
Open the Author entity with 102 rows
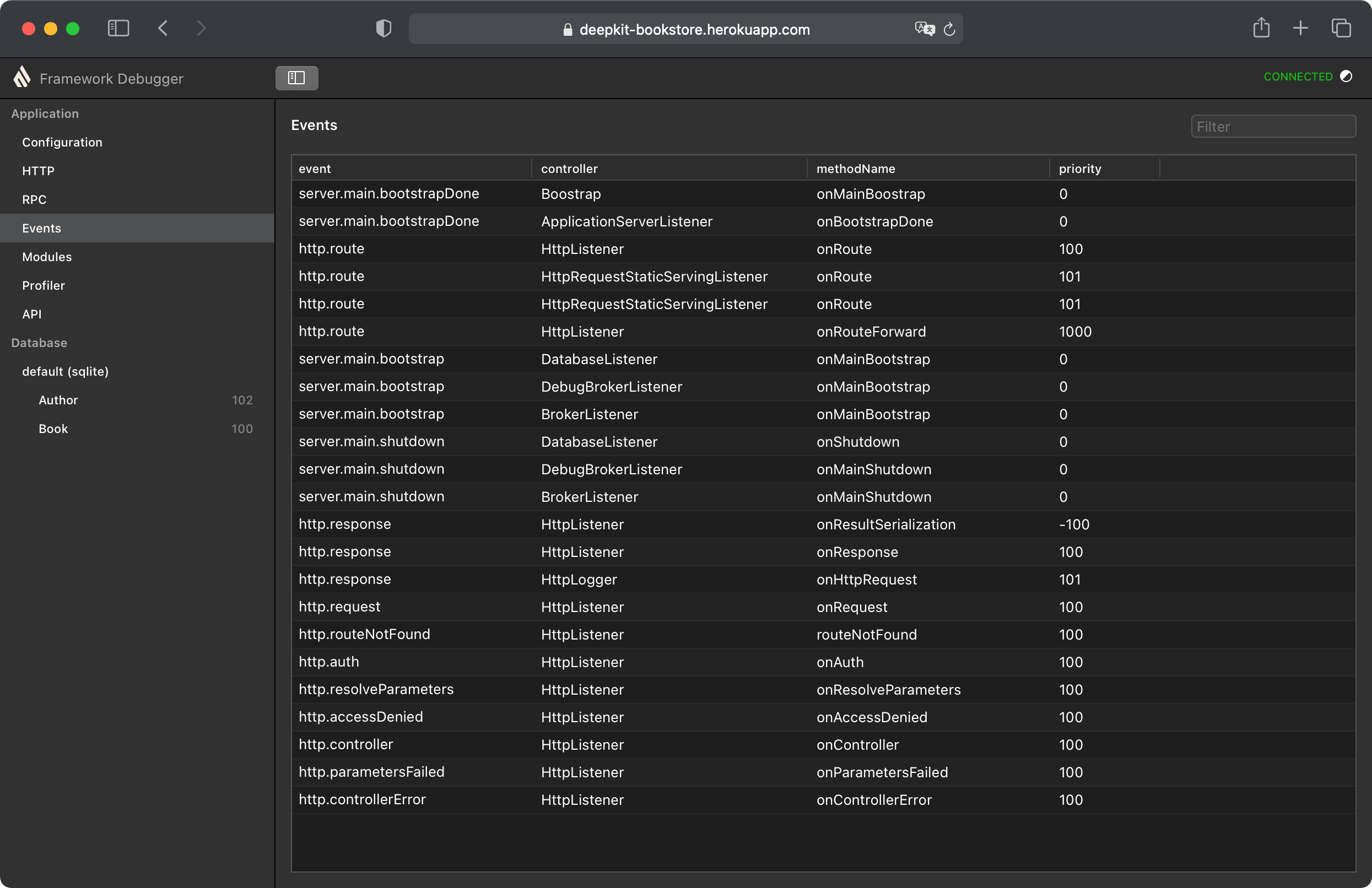point(58,400)
